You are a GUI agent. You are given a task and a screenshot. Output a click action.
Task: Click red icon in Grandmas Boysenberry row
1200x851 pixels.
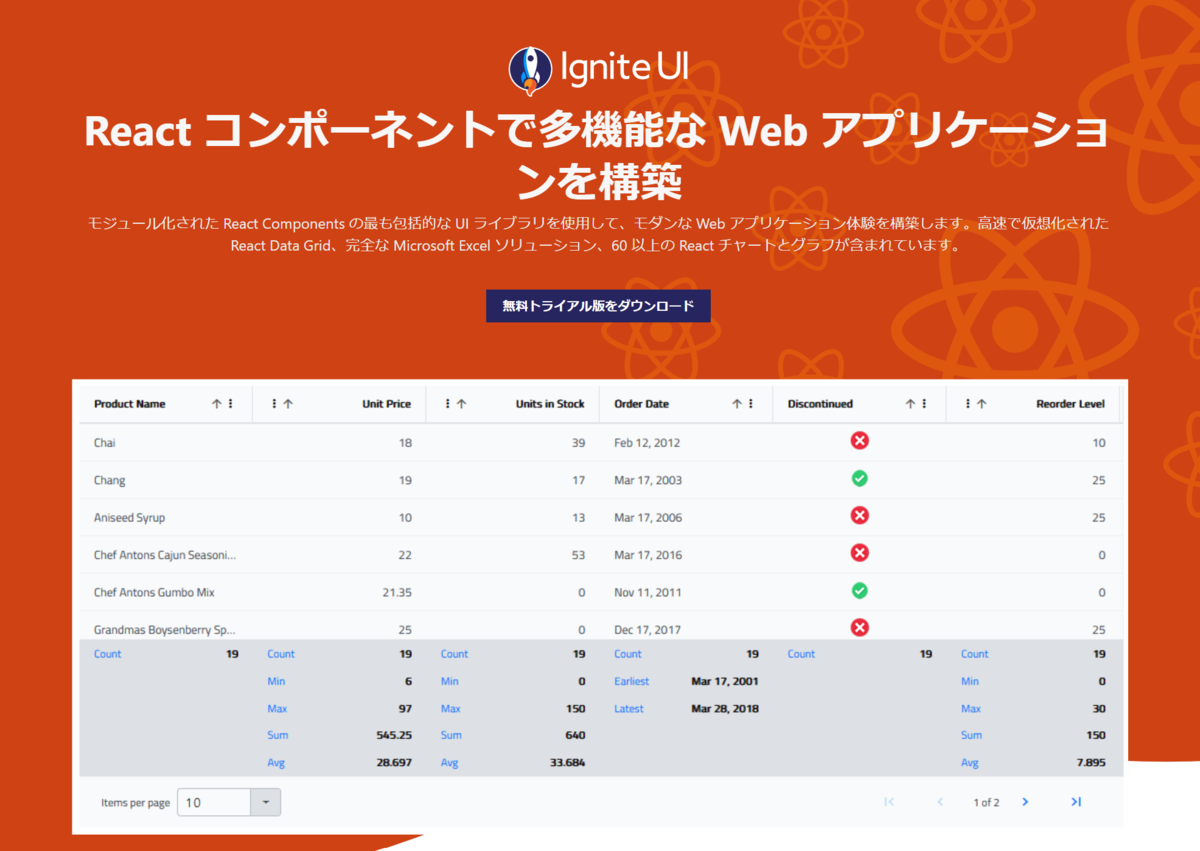[x=859, y=628]
